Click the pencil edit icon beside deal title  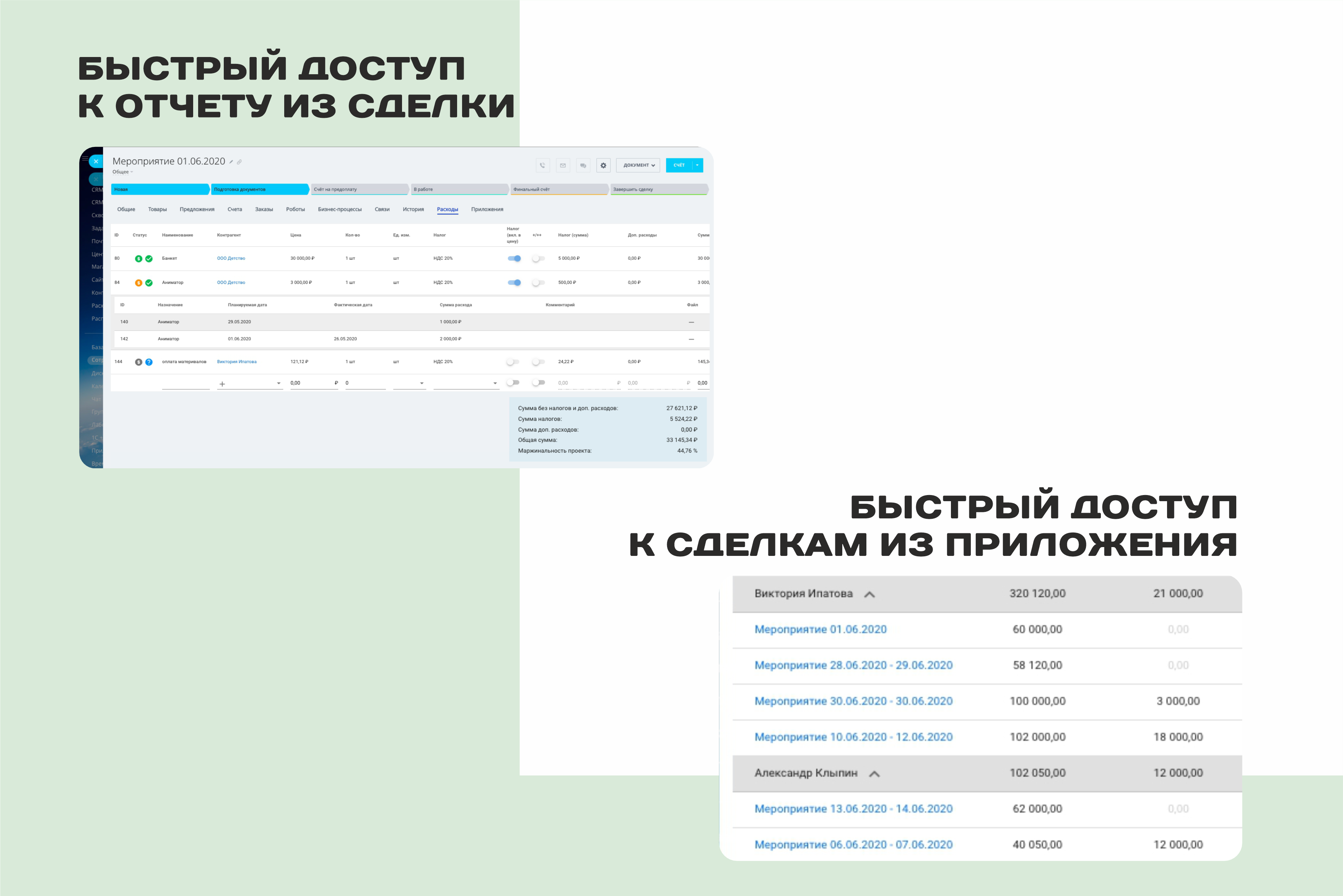coord(231,162)
